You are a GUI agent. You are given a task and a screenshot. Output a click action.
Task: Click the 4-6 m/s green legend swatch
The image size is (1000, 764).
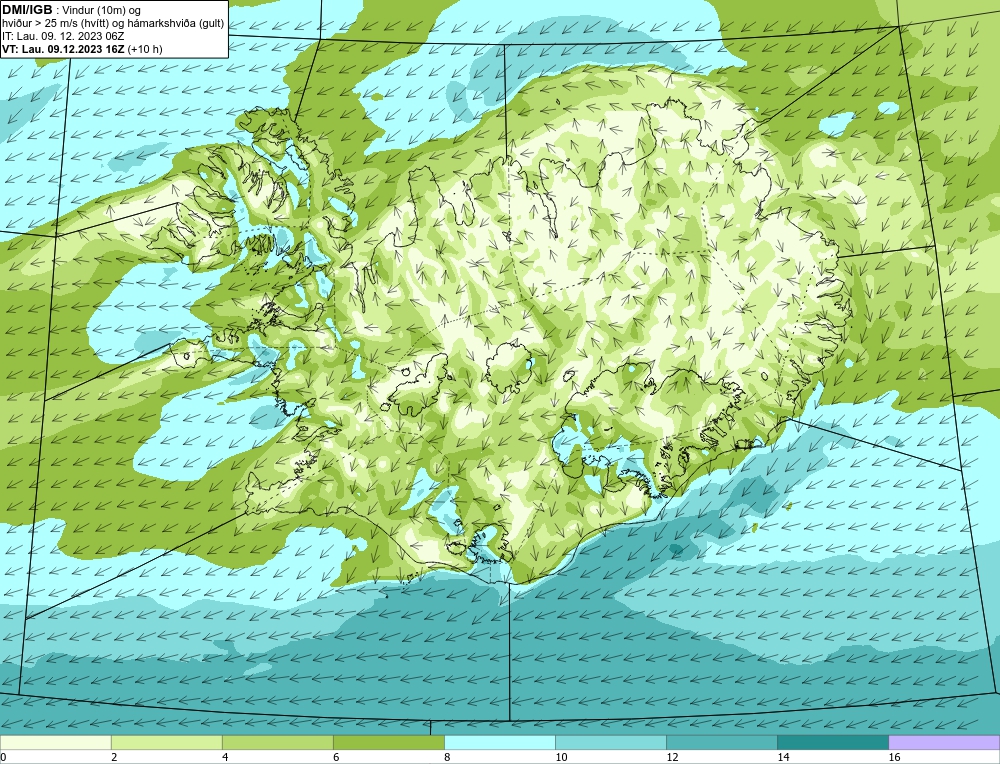tap(277, 742)
